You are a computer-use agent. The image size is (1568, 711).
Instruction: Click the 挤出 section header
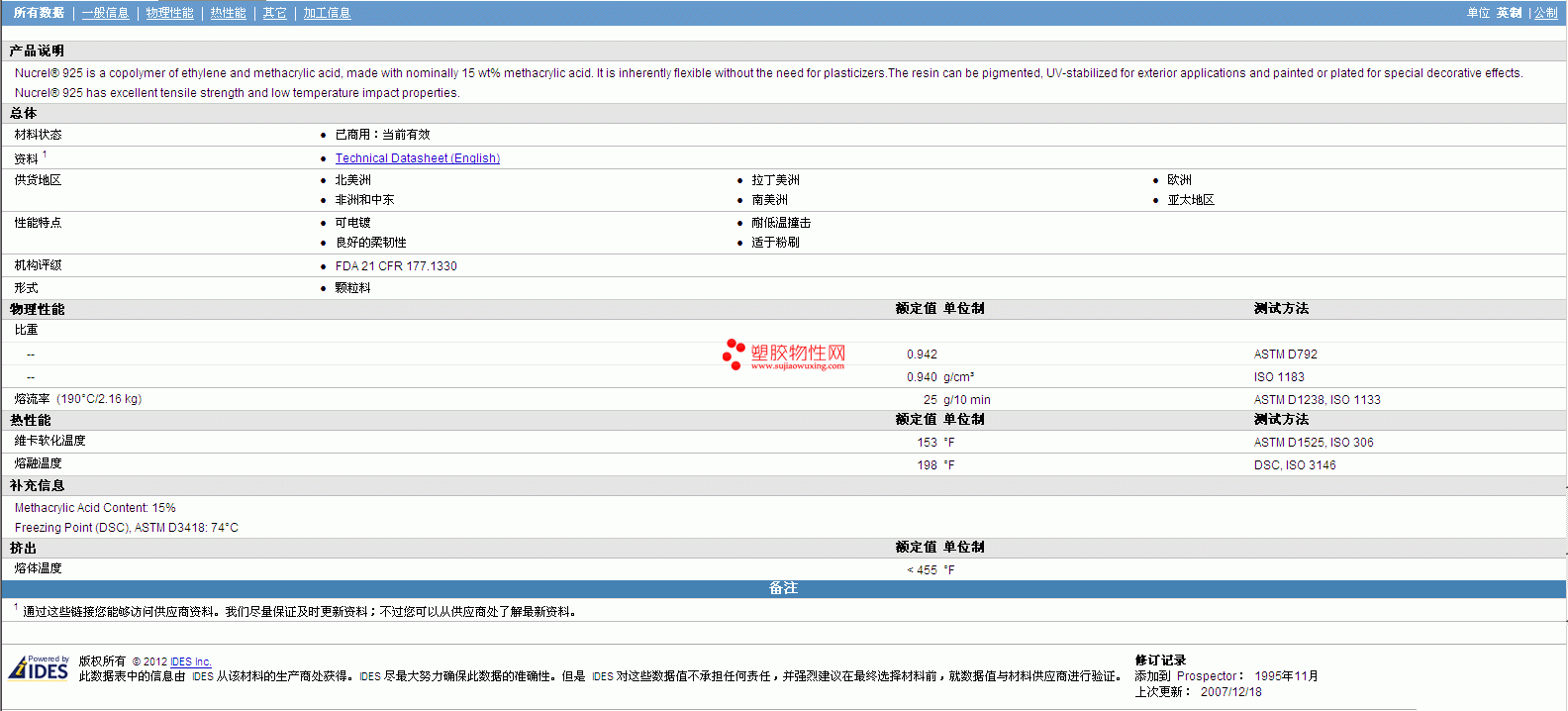pyautogui.click(x=23, y=548)
